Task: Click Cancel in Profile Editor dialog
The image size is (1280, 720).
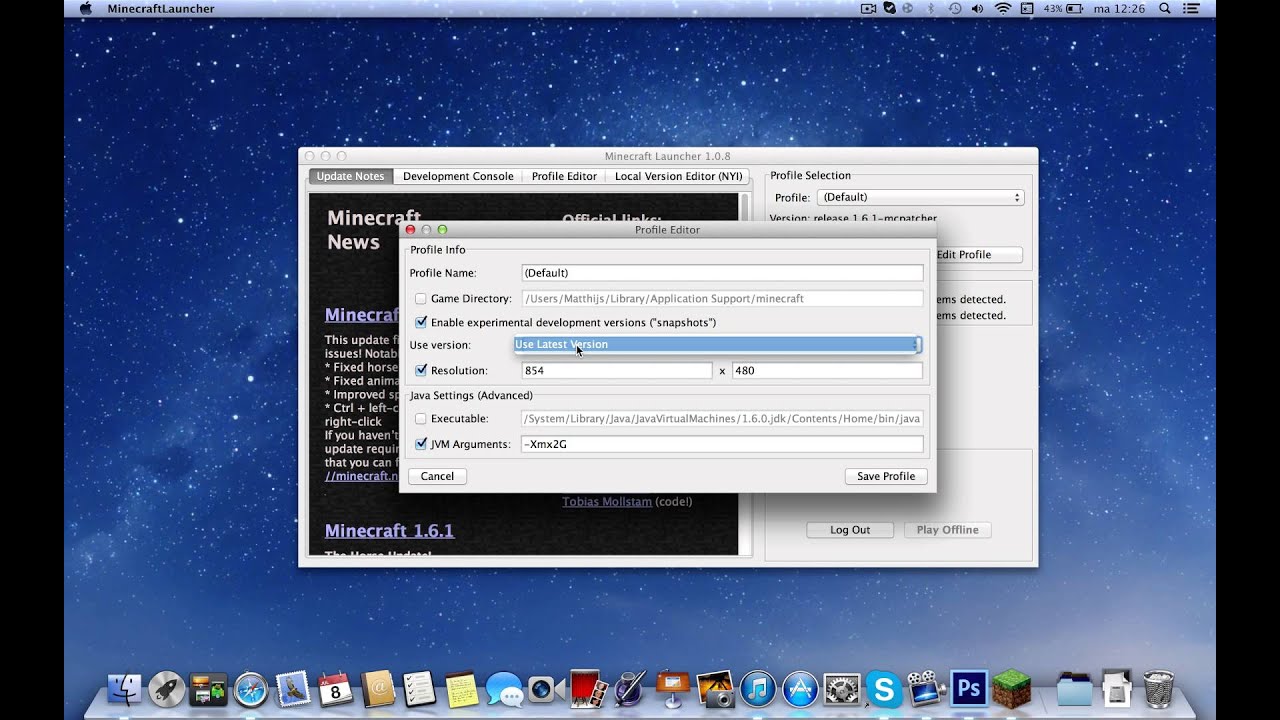Action: click(437, 476)
